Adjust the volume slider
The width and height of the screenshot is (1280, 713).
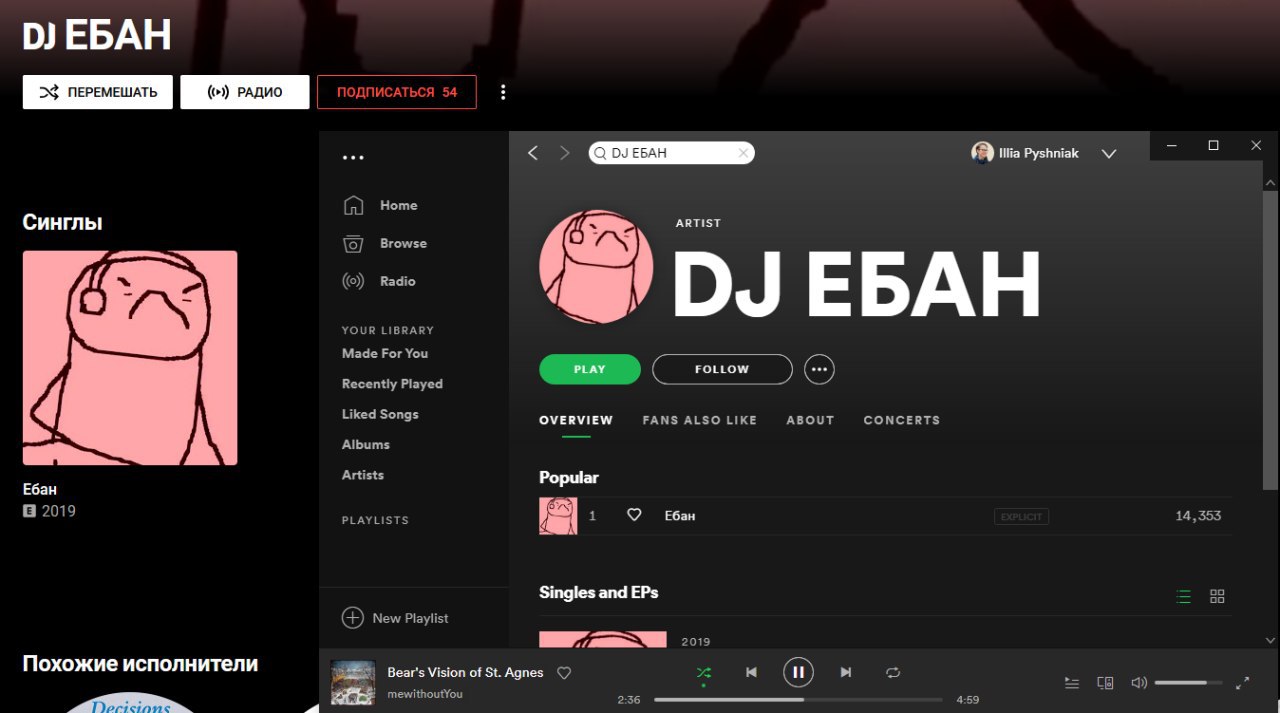tap(1188, 683)
